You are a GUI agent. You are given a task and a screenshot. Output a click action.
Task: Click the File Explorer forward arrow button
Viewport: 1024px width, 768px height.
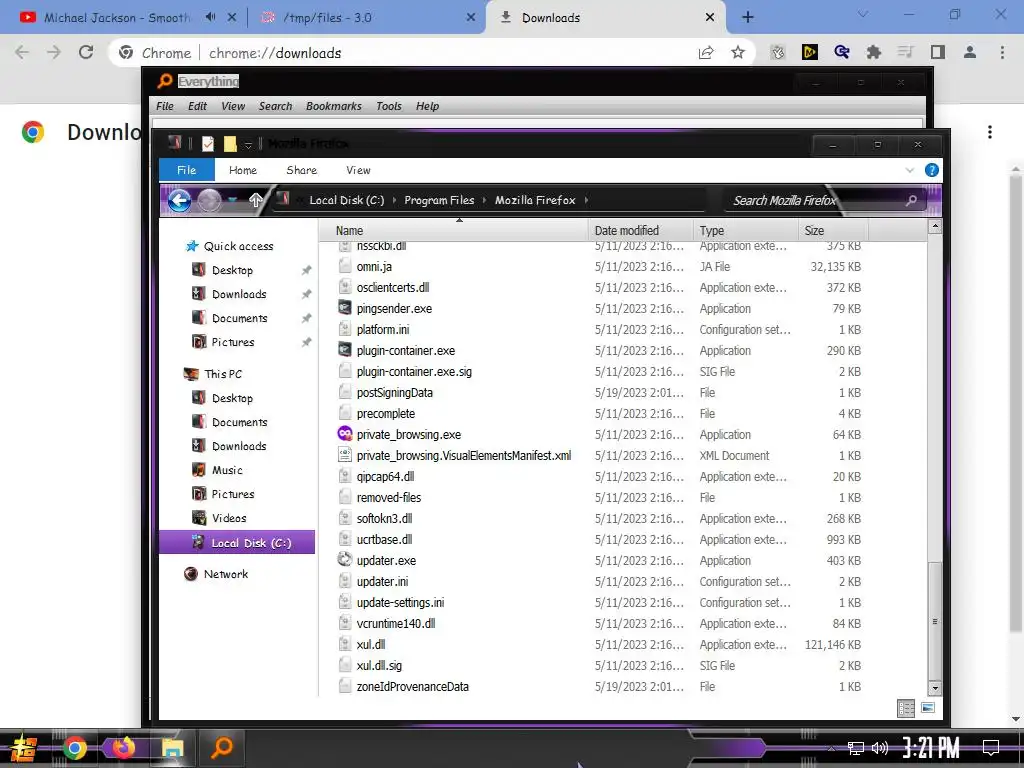tap(209, 200)
